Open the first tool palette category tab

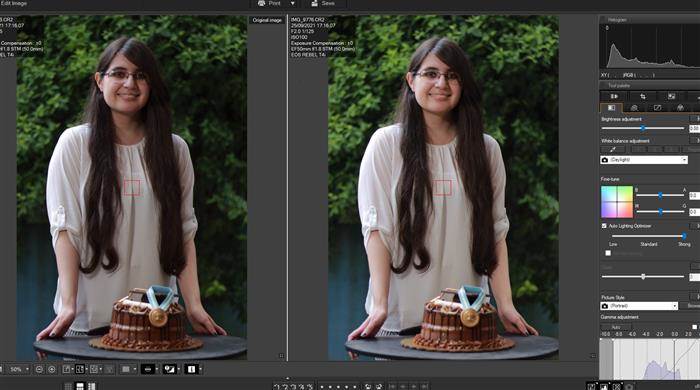point(614,96)
